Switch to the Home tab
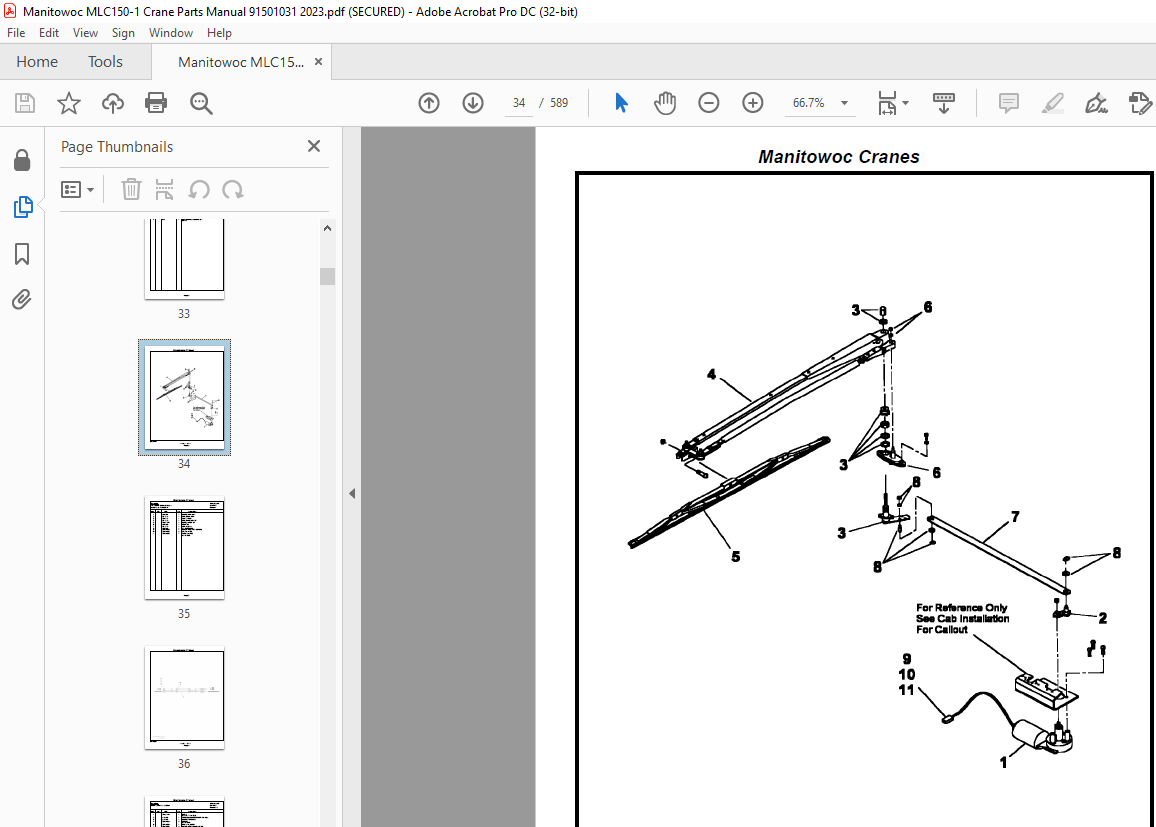The image size is (1156, 827). point(37,62)
